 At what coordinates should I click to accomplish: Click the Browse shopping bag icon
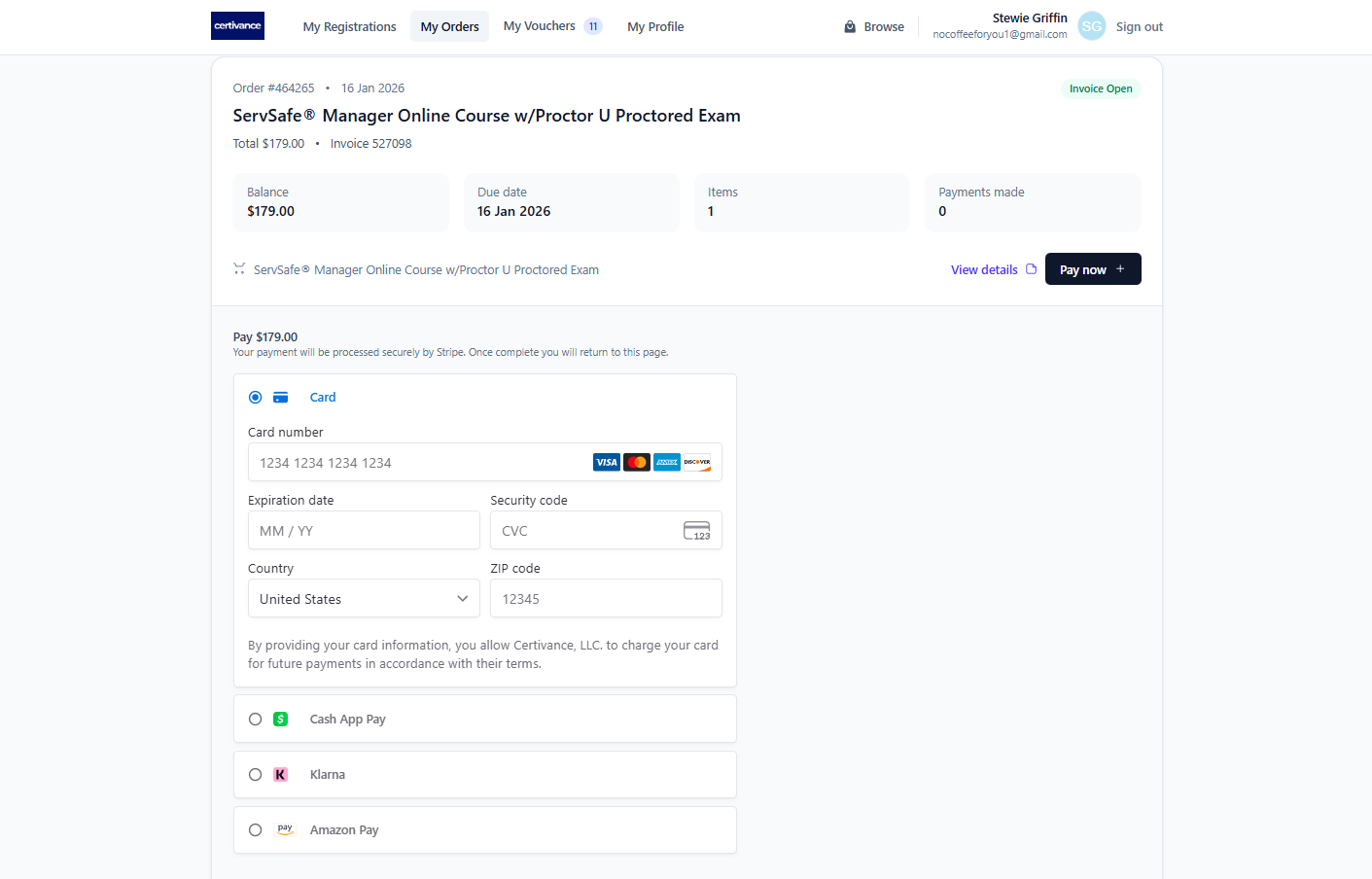[850, 26]
